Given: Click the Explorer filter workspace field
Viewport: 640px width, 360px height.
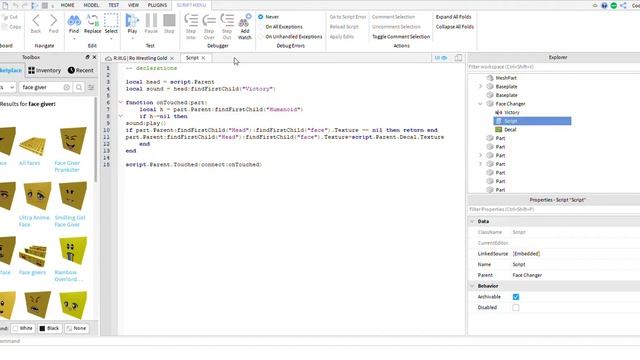Looking at the screenshot, I should (553, 67).
